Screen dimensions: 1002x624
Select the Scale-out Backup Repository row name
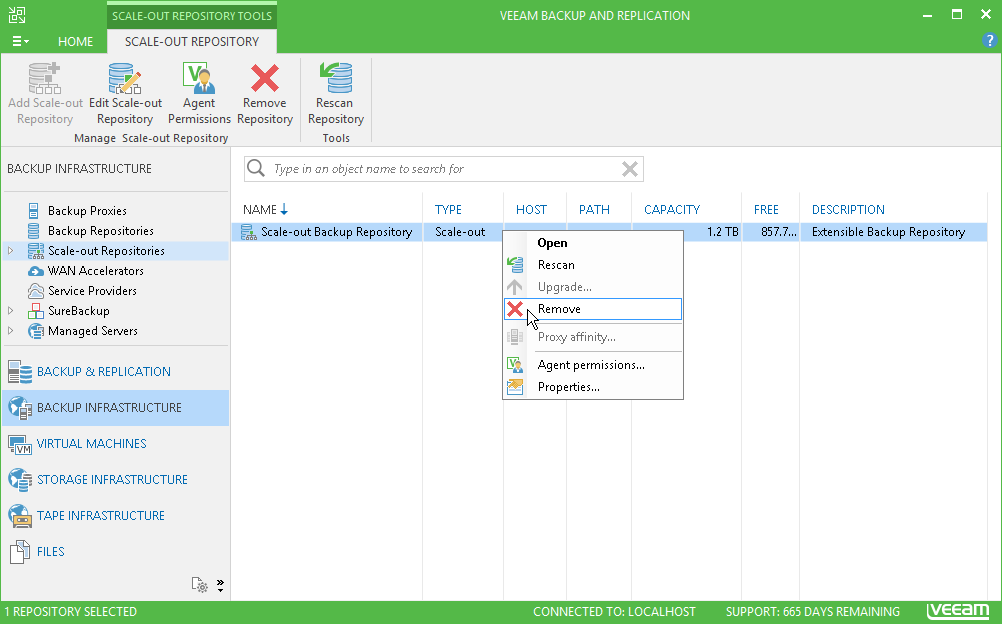(336, 232)
